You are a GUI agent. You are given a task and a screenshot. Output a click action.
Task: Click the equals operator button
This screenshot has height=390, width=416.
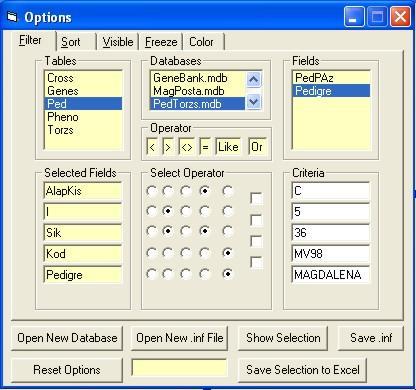205,147
